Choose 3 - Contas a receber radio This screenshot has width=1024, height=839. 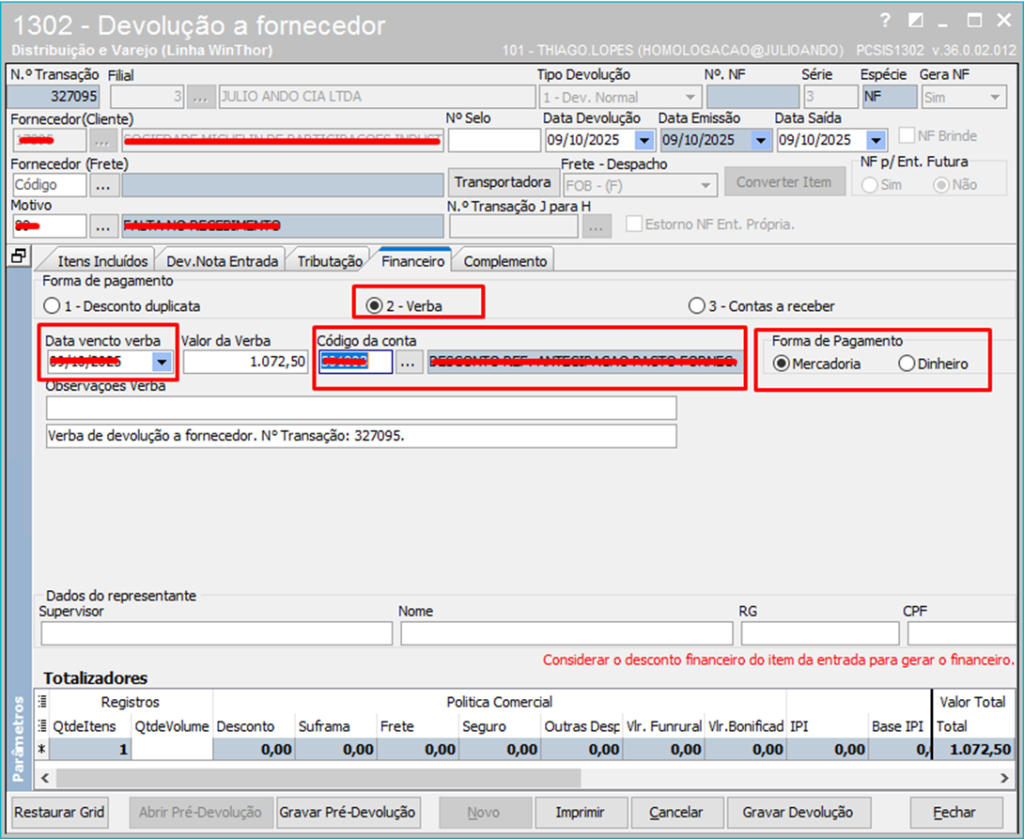pos(697,306)
